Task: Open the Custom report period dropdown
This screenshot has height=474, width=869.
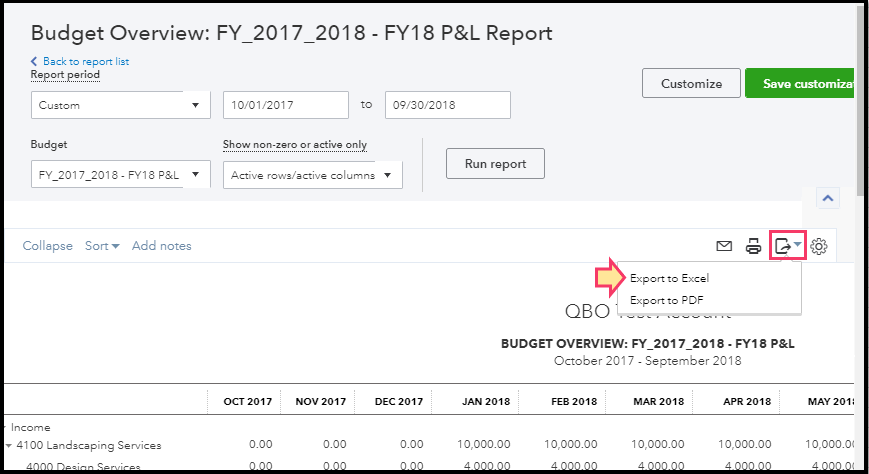Action: pyautogui.click(x=121, y=105)
